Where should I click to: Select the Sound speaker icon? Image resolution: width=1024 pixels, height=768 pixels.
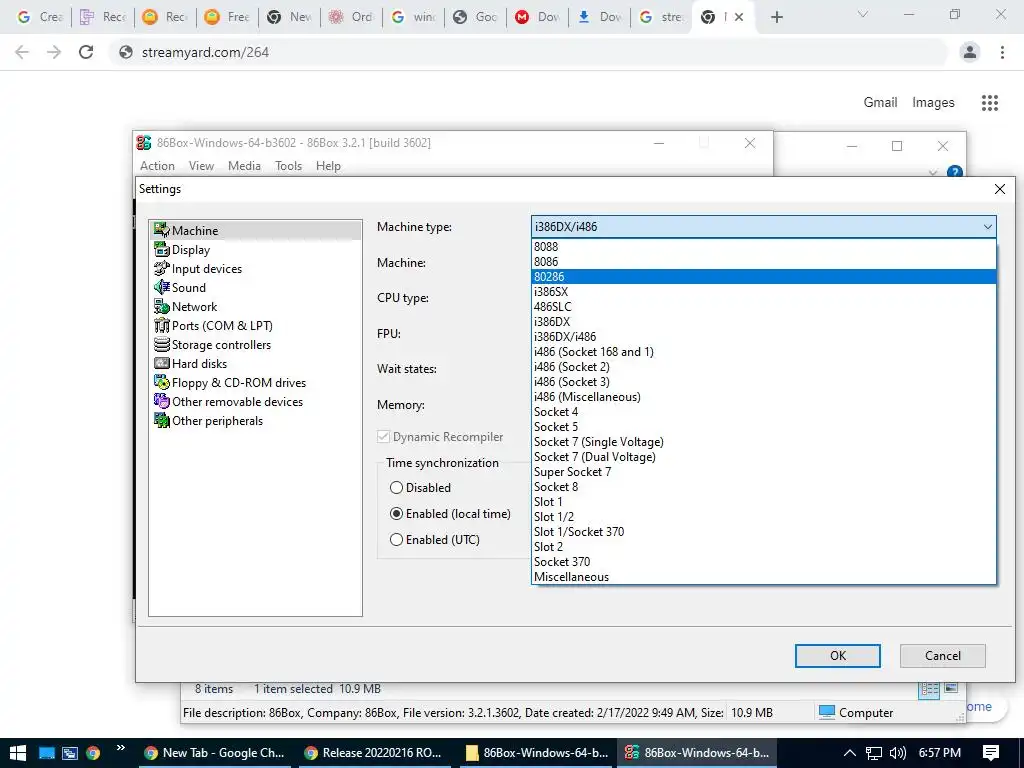(161, 287)
